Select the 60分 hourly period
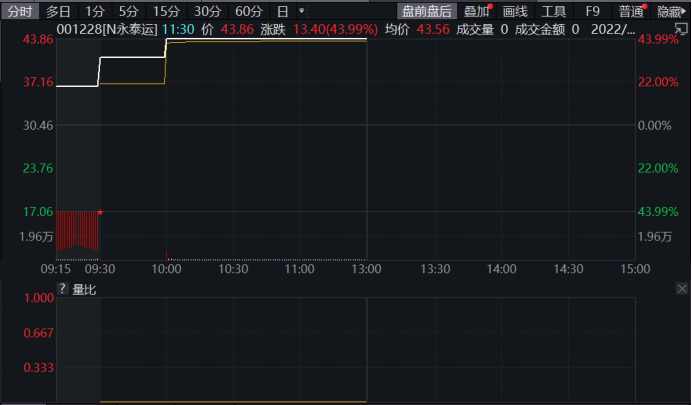 (x=249, y=11)
